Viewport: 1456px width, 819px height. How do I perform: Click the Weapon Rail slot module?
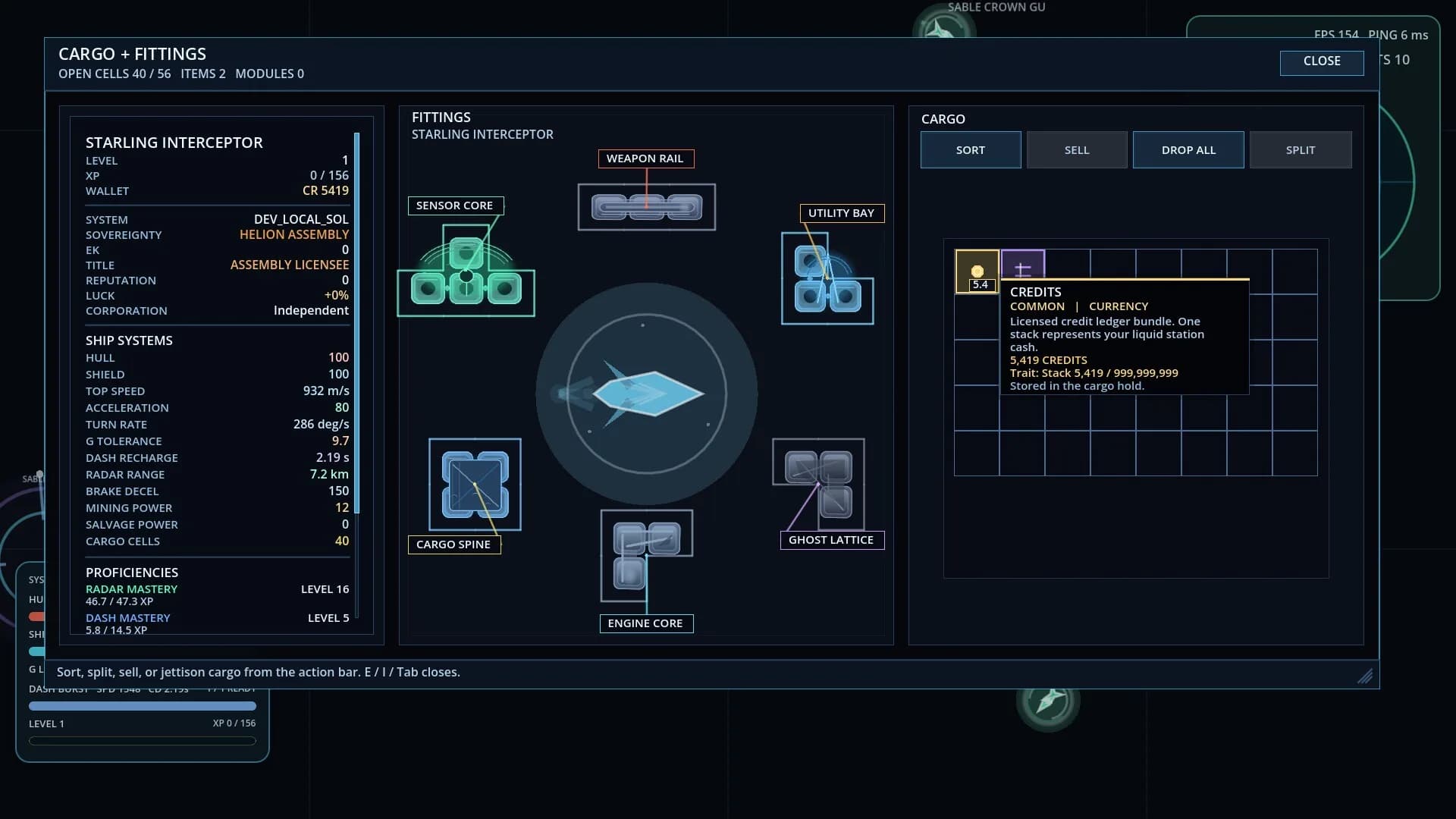[x=646, y=207]
